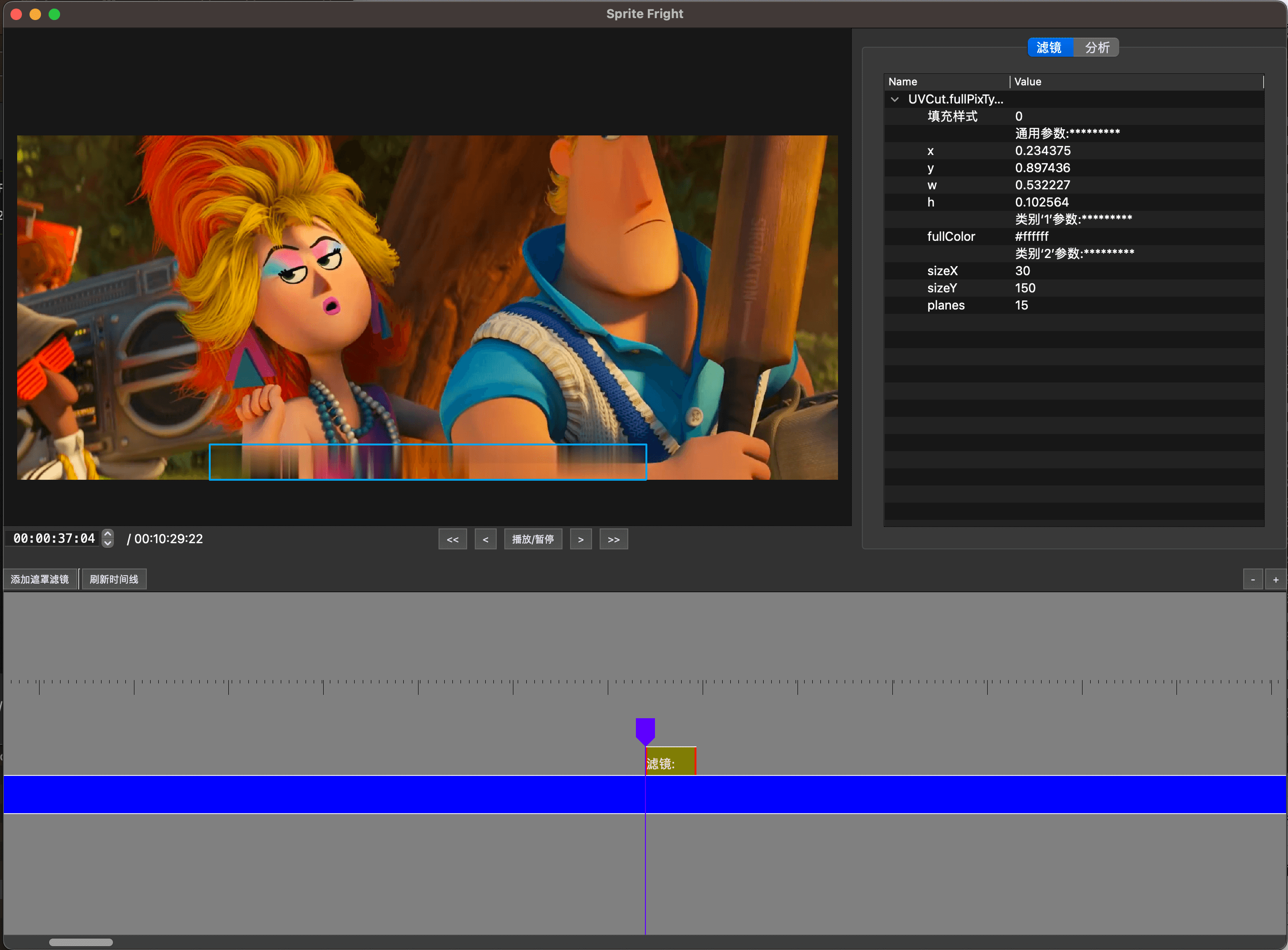Click the jump-back << button
This screenshot has width=1288, height=950.
pos(452,539)
